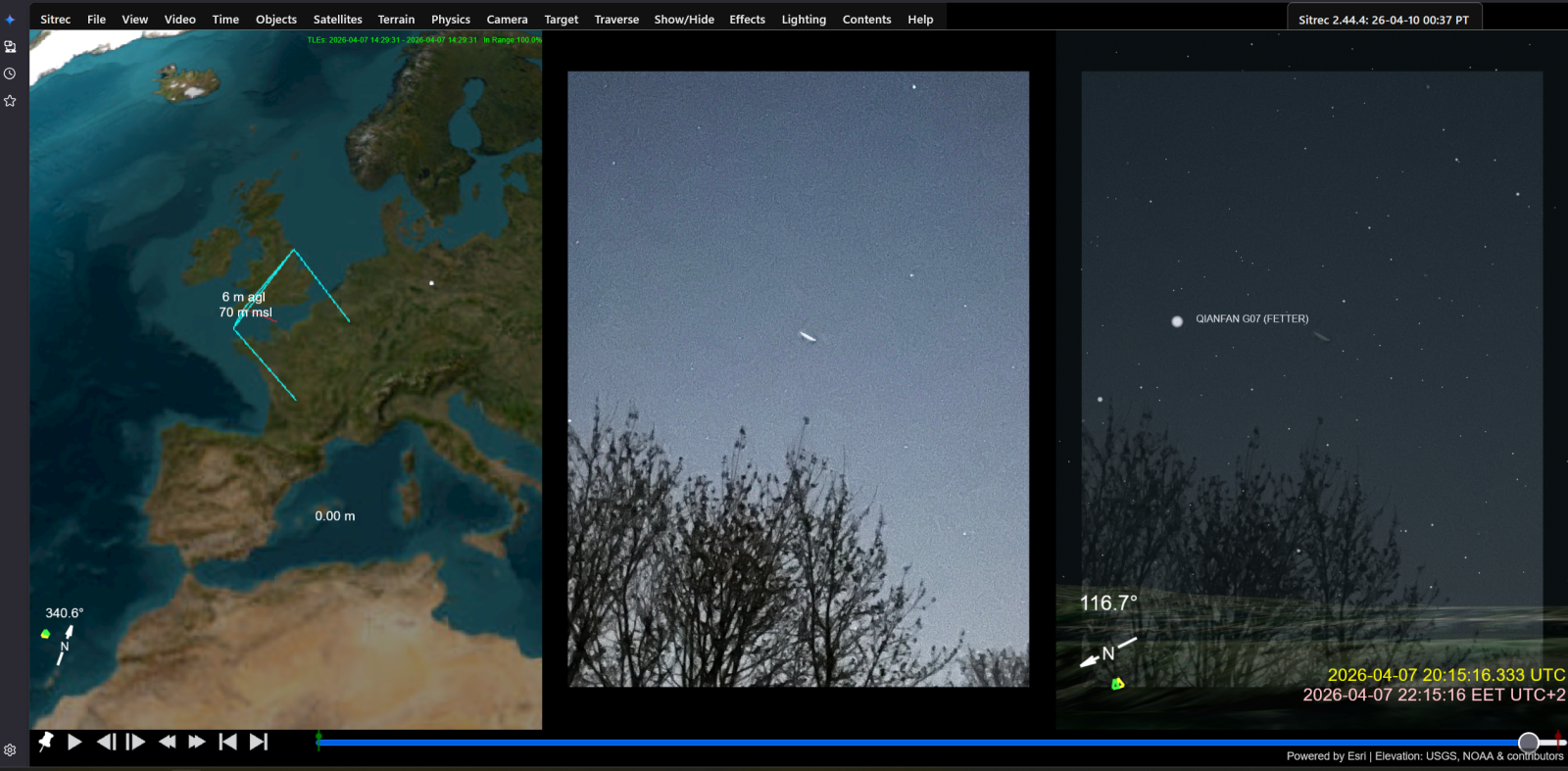Expand the Show/Hide menu
This screenshot has height=771, width=1568.
coord(683,20)
